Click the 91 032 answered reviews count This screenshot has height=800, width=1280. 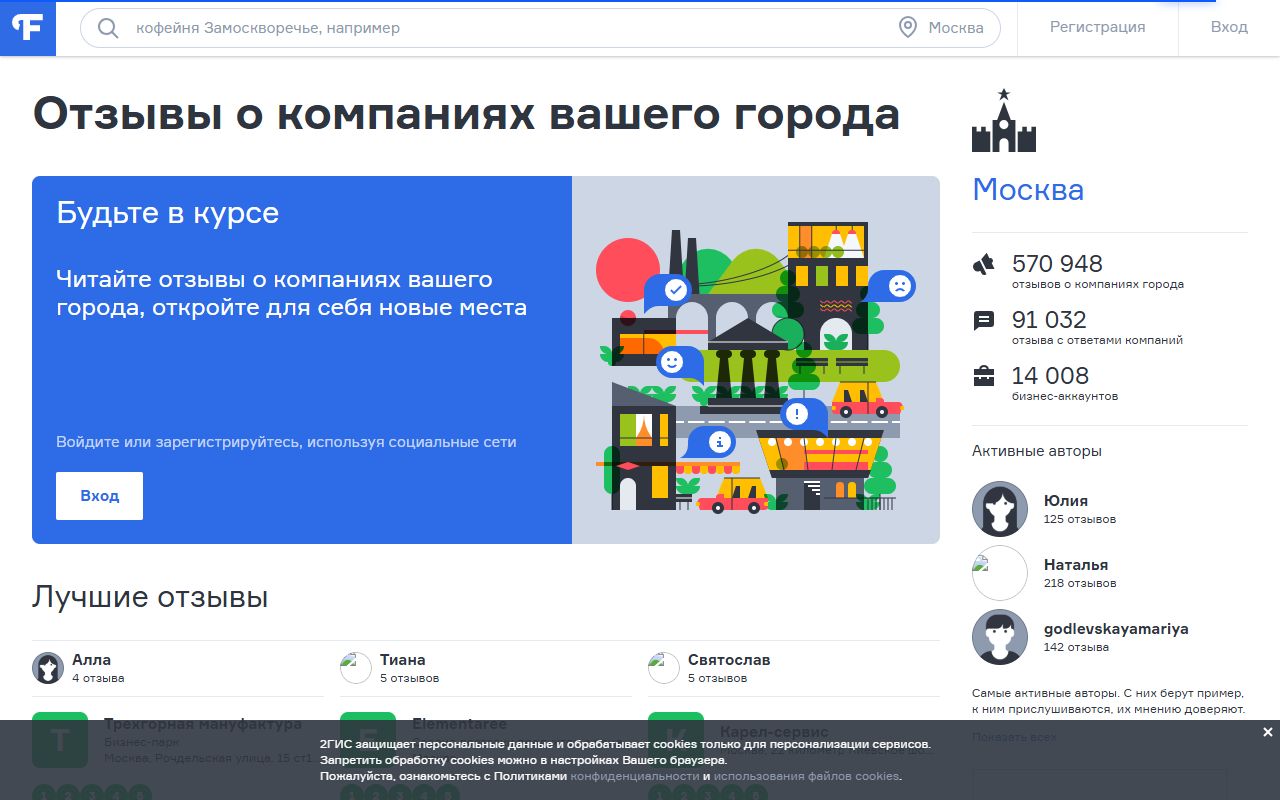pyautogui.click(x=1049, y=319)
